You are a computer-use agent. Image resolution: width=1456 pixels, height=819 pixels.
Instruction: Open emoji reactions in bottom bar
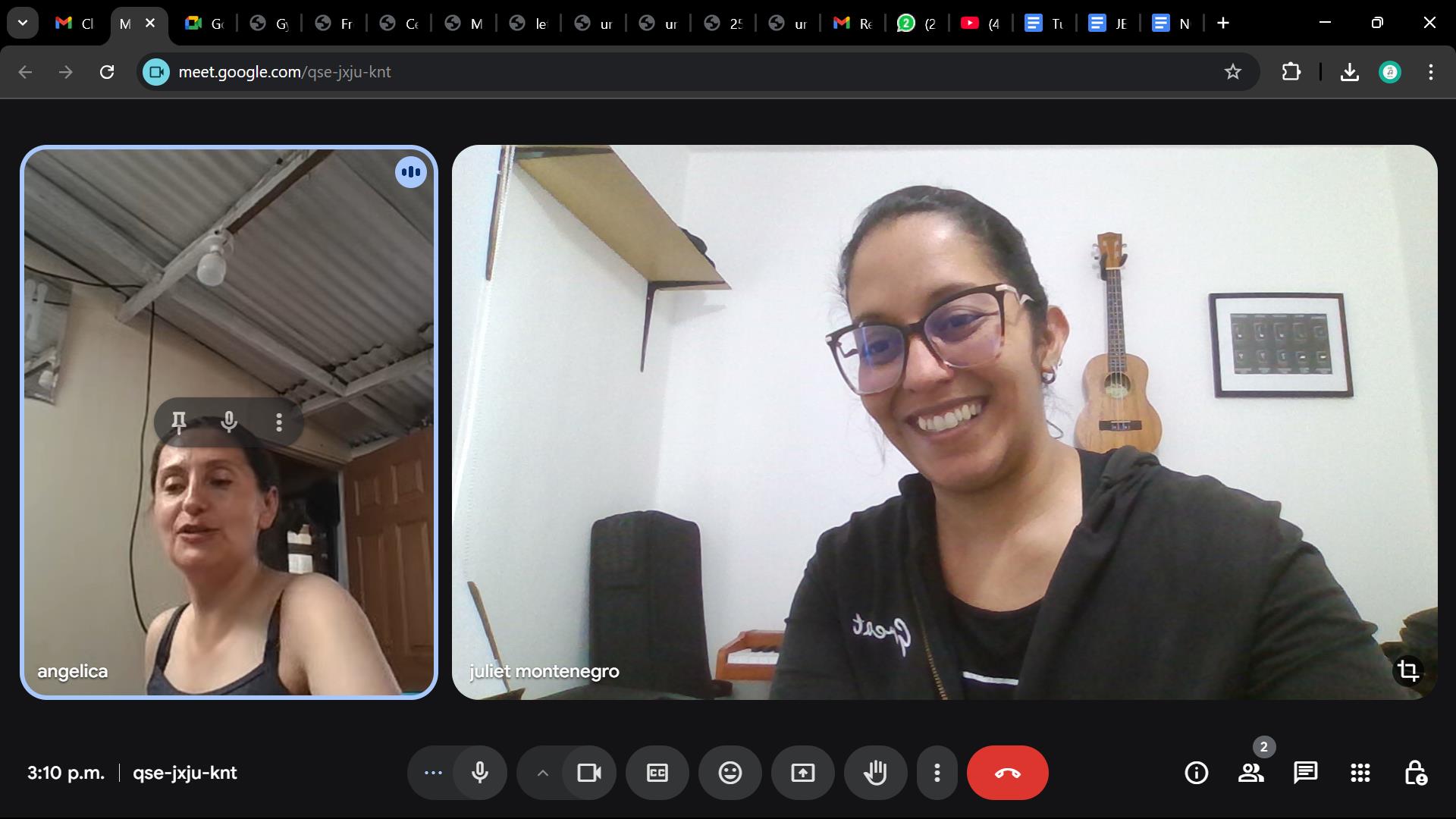(x=730, y=773)
